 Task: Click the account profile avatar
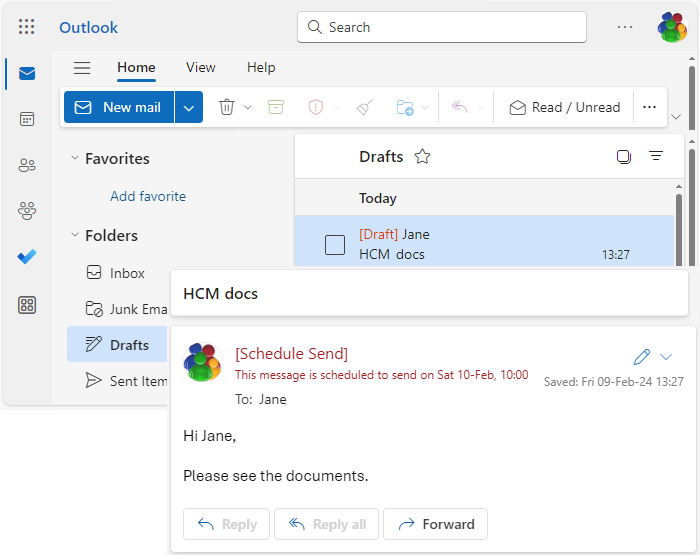(x=672, y=27)
